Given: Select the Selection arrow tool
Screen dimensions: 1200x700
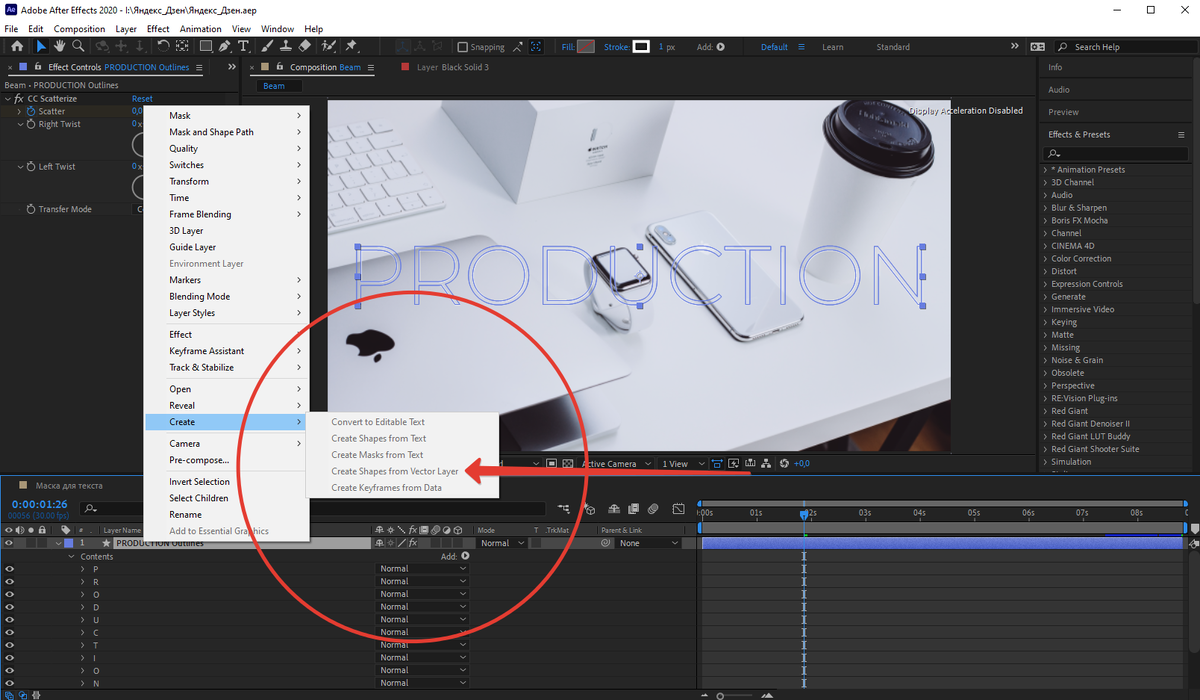Looking at the screenshot, I should 41,47.
